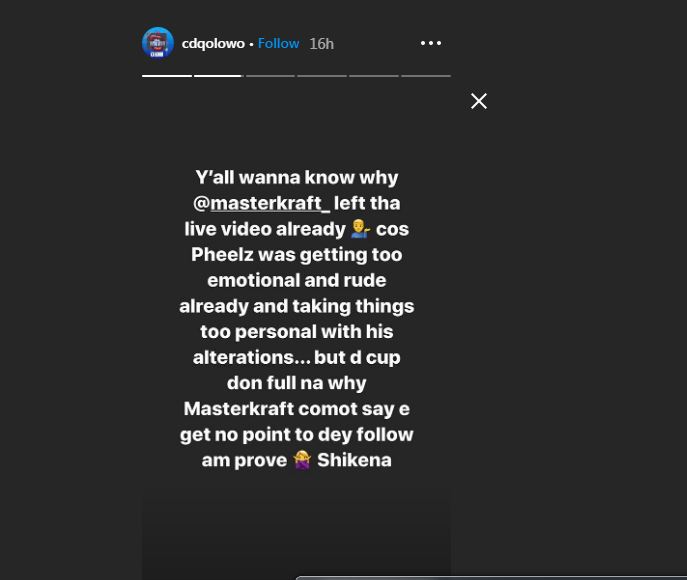This screenshot has height=580, width=687.
Task: Follow the cdqolowo account
Action: pos(278,43)
